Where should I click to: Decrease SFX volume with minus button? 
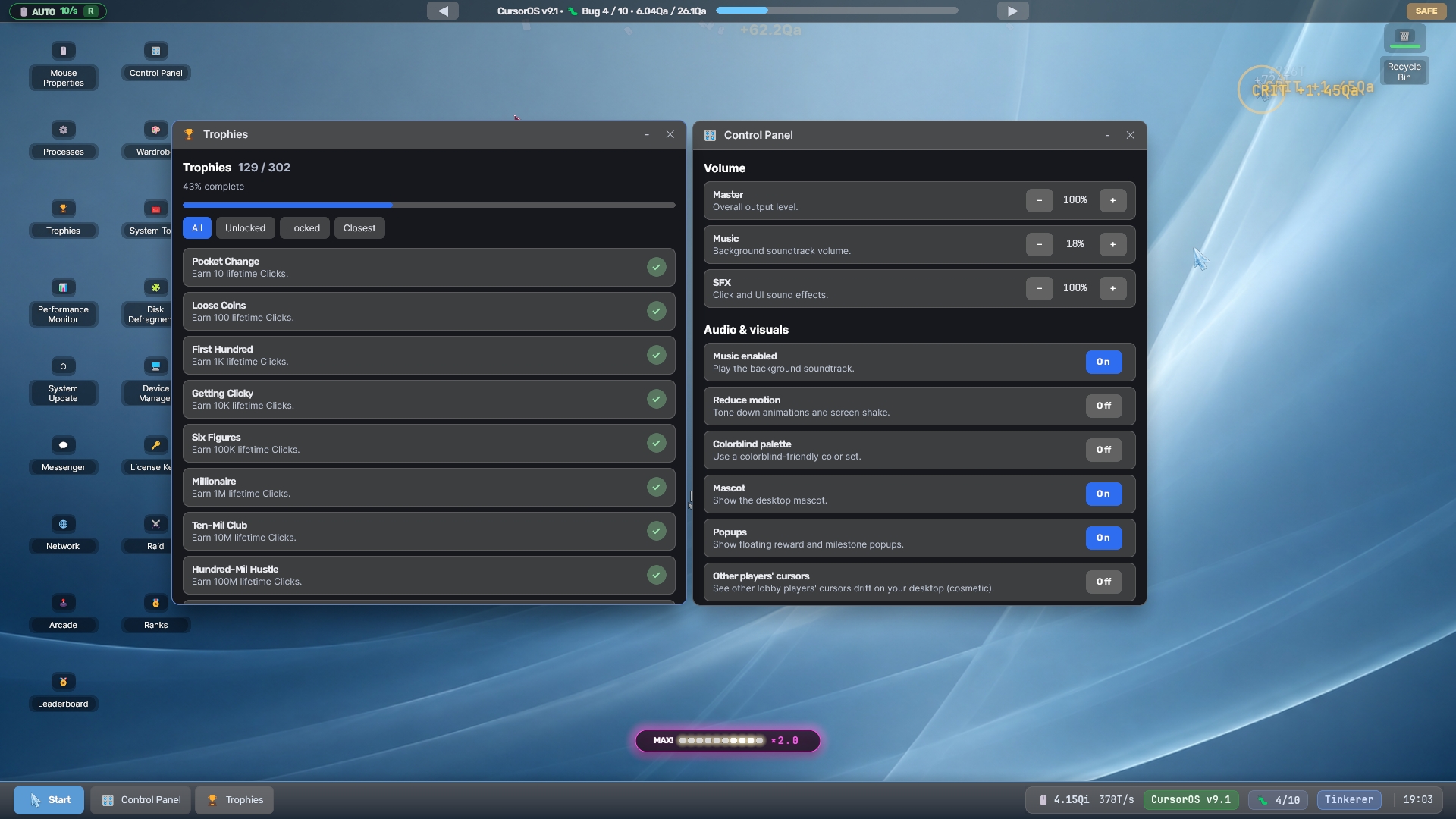[x=1039, y=288]
